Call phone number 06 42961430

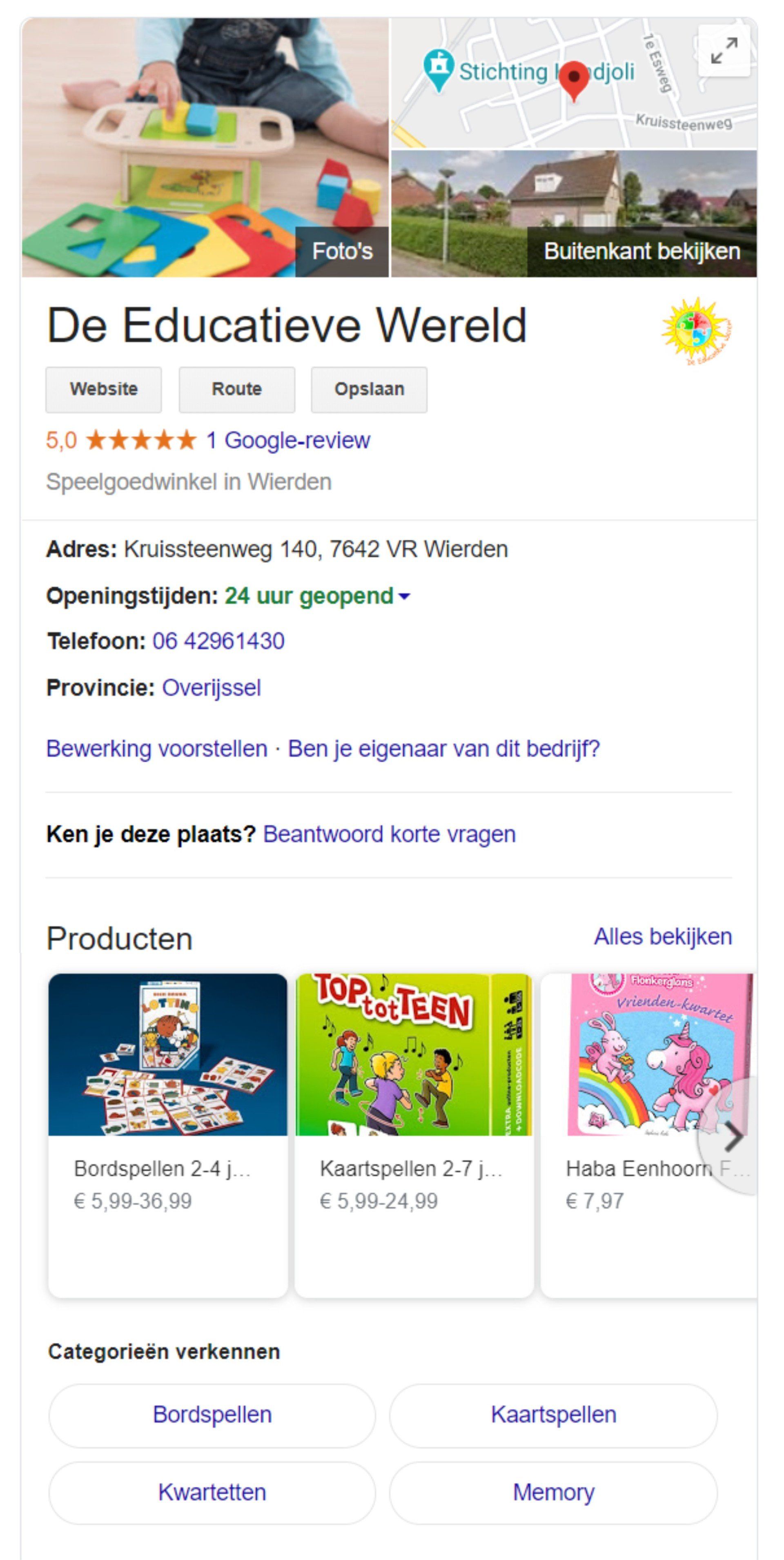pos(218,641)
